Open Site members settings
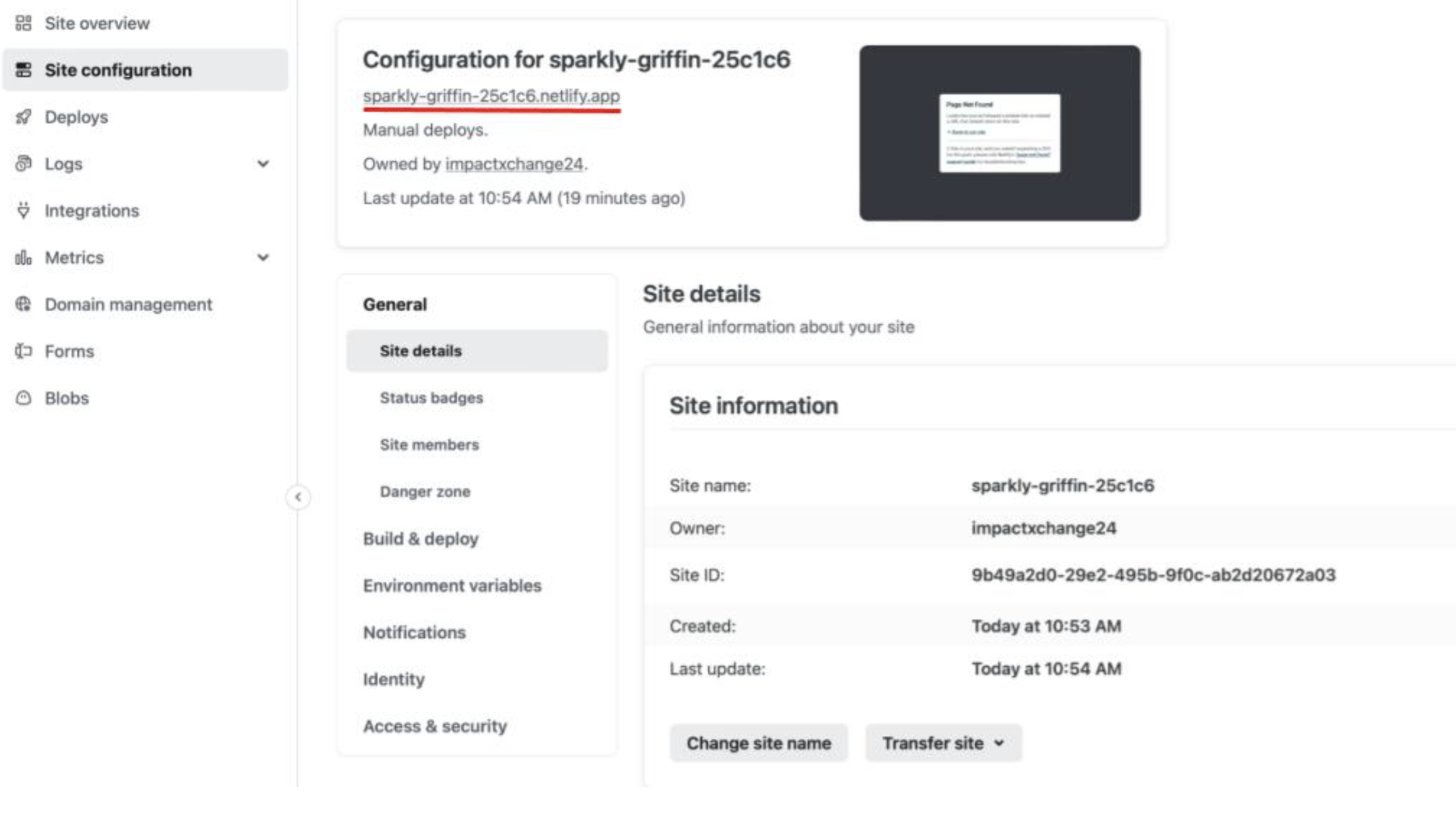This screenshot has width=1456, height=814. tap(429, 444)
